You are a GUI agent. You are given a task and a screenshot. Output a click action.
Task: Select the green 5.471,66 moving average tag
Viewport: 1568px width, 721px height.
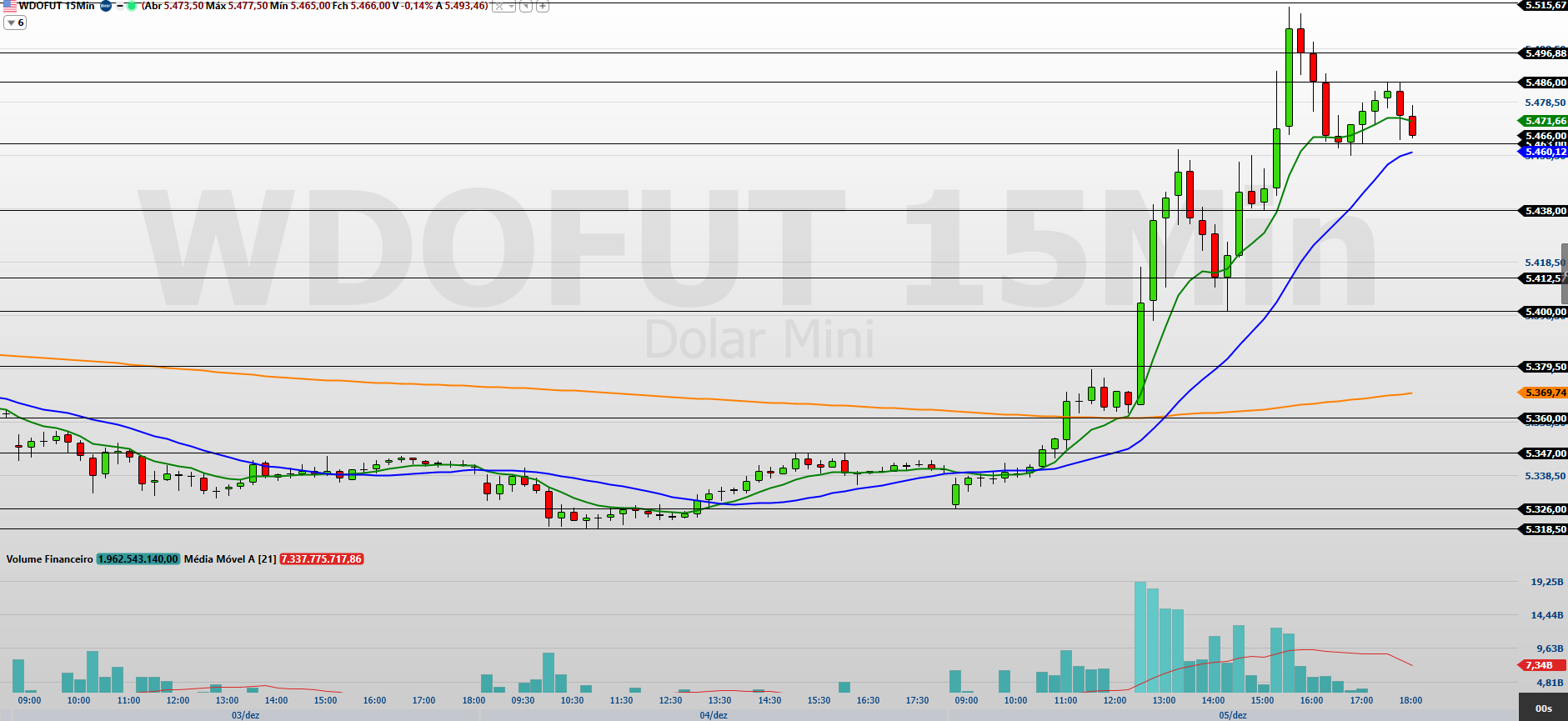click(1543, 121)
